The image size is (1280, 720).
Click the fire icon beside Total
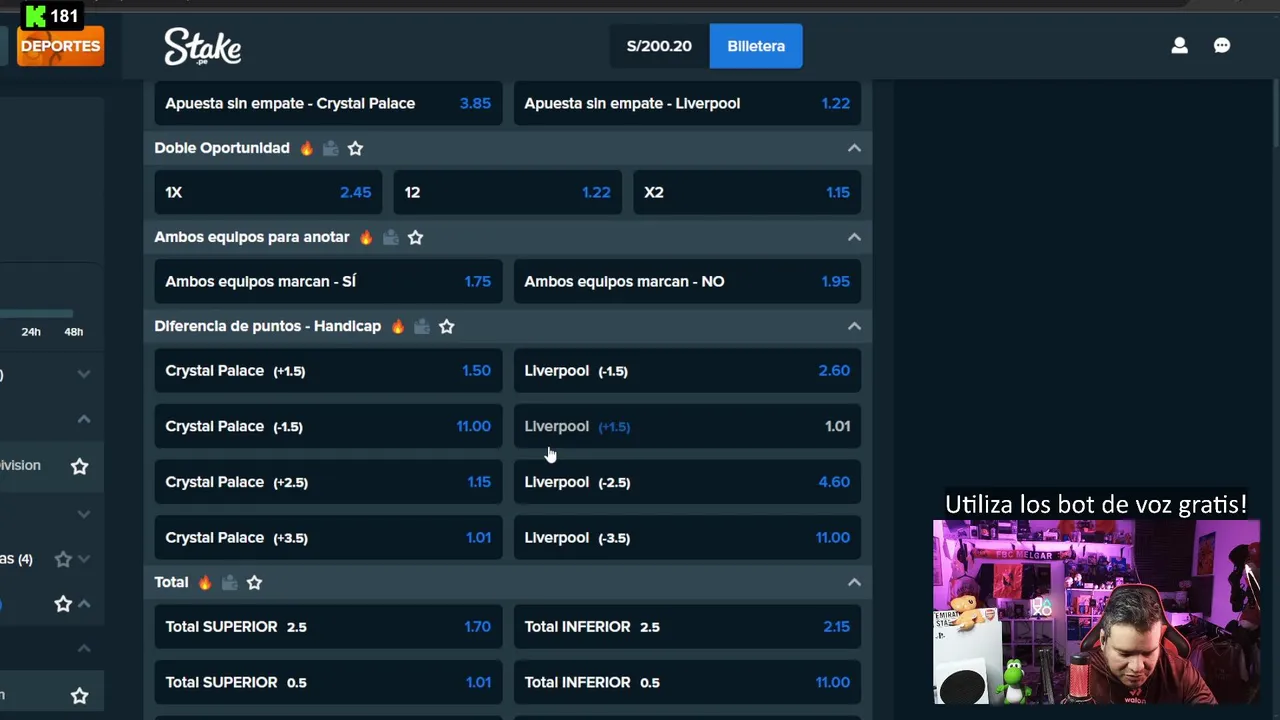(205, 582)
